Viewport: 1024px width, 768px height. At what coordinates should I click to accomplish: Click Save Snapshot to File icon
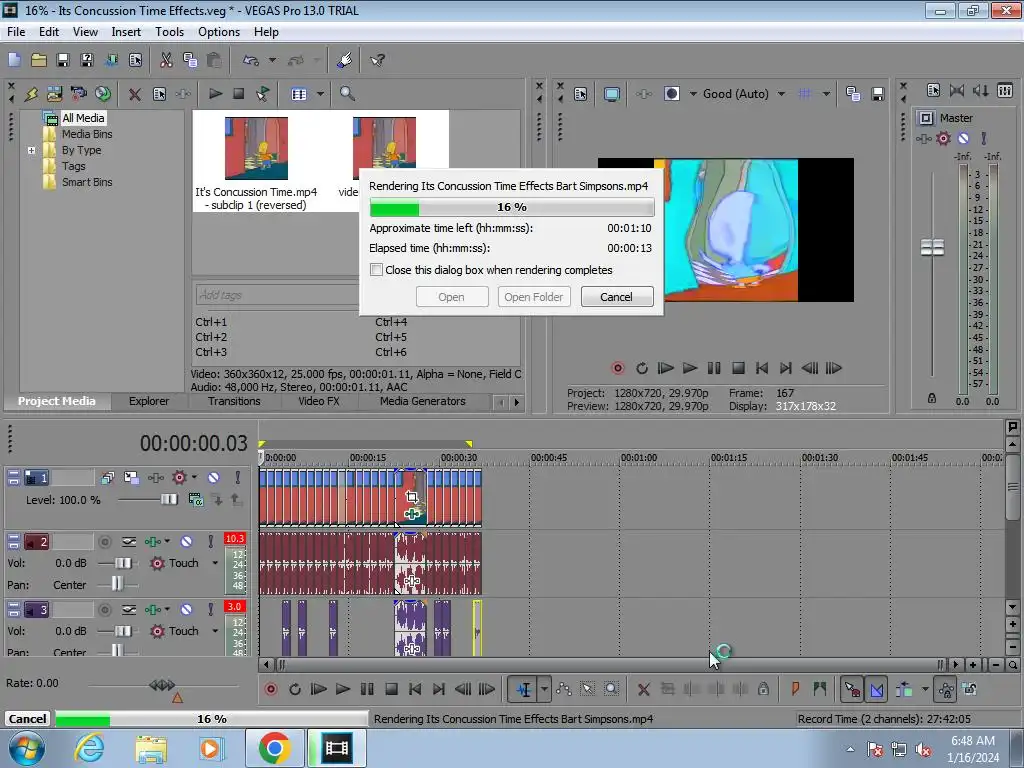877,94
